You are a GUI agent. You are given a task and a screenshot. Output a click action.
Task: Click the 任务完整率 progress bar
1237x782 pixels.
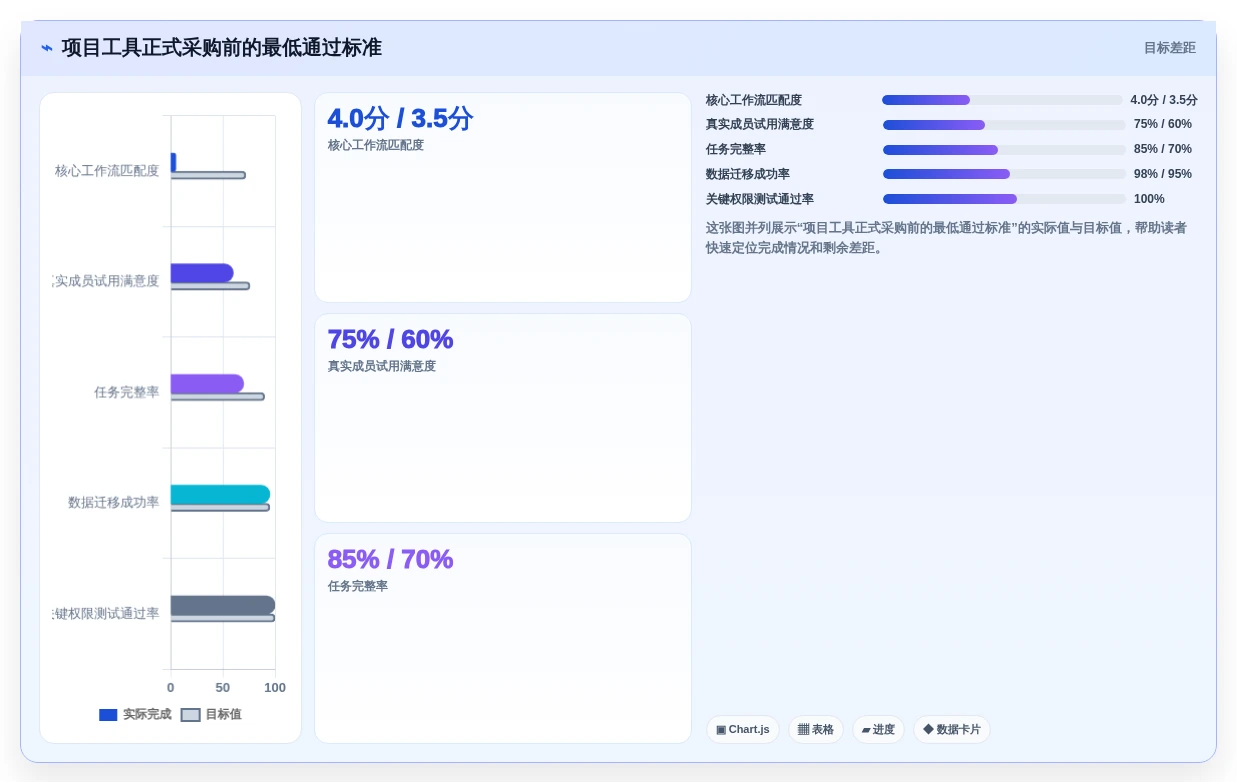pyautogui.click(x=1004, y=150)
